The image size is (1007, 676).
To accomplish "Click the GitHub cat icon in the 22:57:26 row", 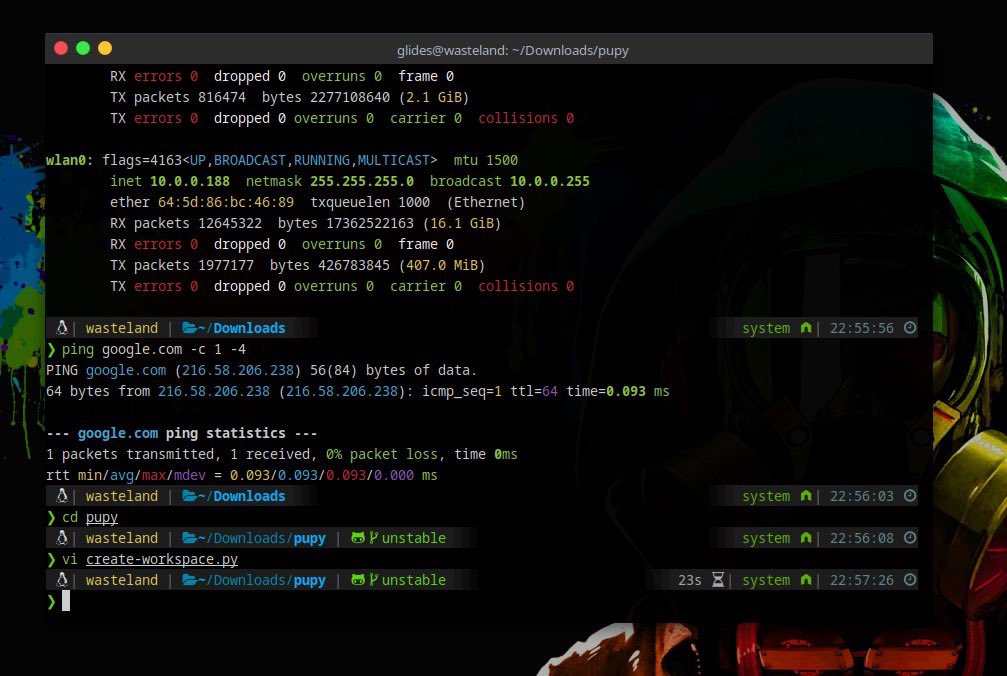I will [358, 580].
